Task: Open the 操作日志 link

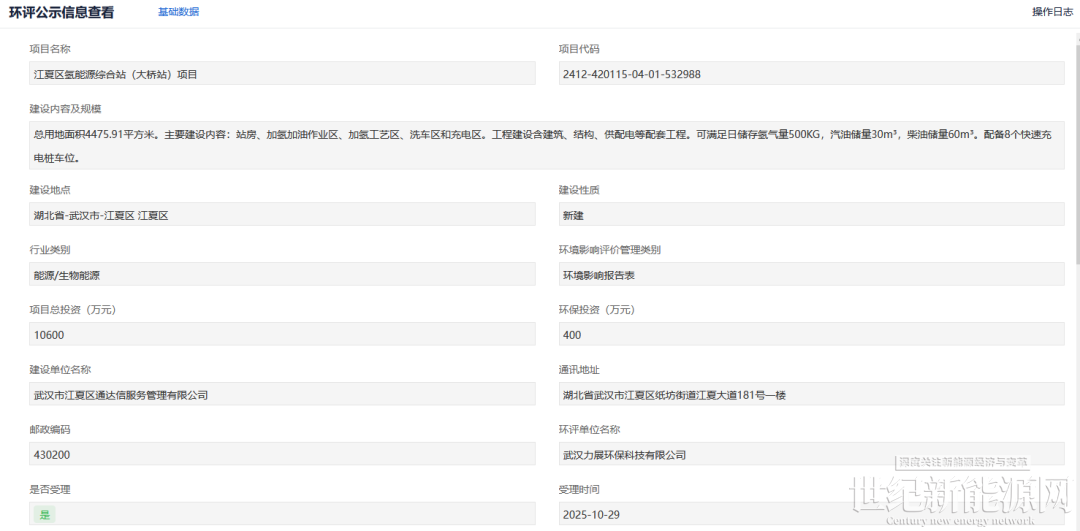Action: pos(1052,12)
